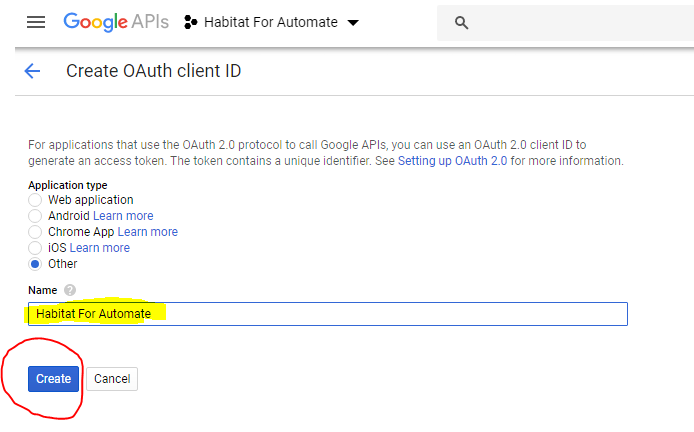Focus the top search bar
This screenshot has width=694, height=432.
point(565,23)
